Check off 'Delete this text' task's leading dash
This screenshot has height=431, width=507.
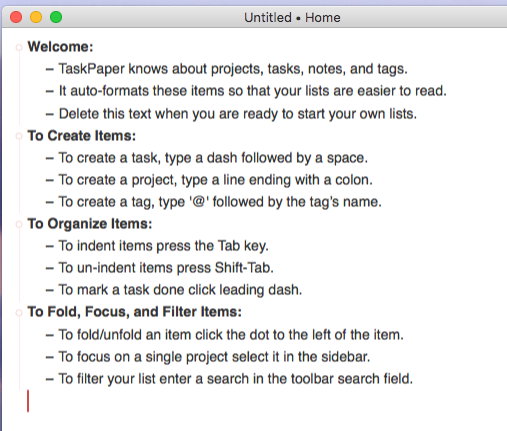[x=49, y=114]
